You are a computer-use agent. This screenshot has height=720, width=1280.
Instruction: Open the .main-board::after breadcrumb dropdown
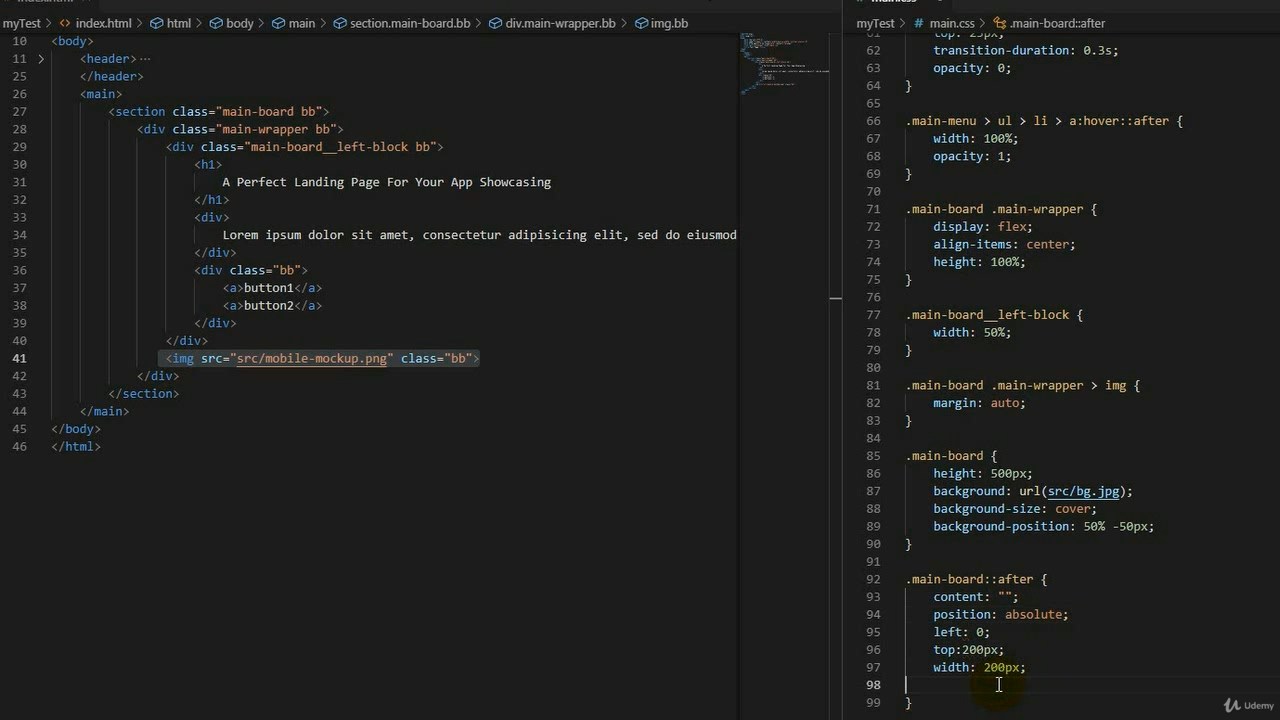point(1057,23)
